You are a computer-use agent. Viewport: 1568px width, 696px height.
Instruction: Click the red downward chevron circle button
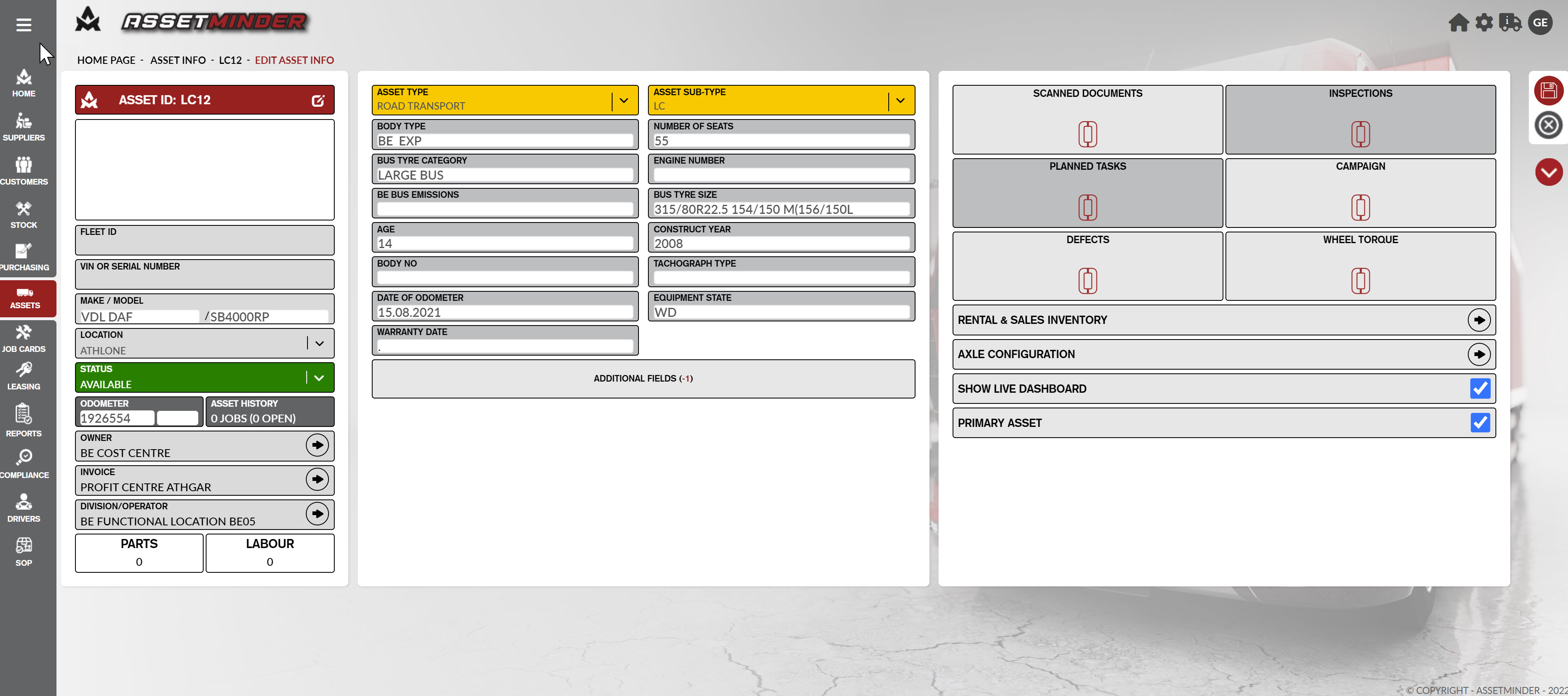coord(1548,172)
